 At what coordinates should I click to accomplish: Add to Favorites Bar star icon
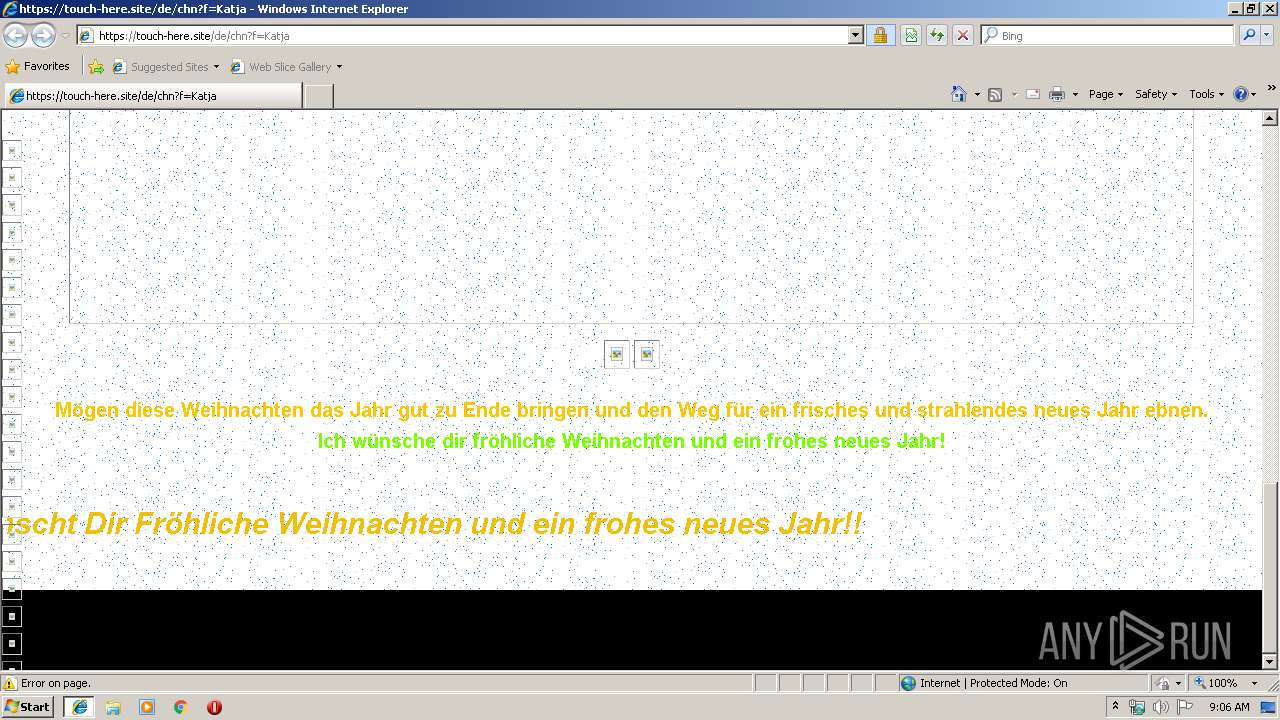pos(95,67)
